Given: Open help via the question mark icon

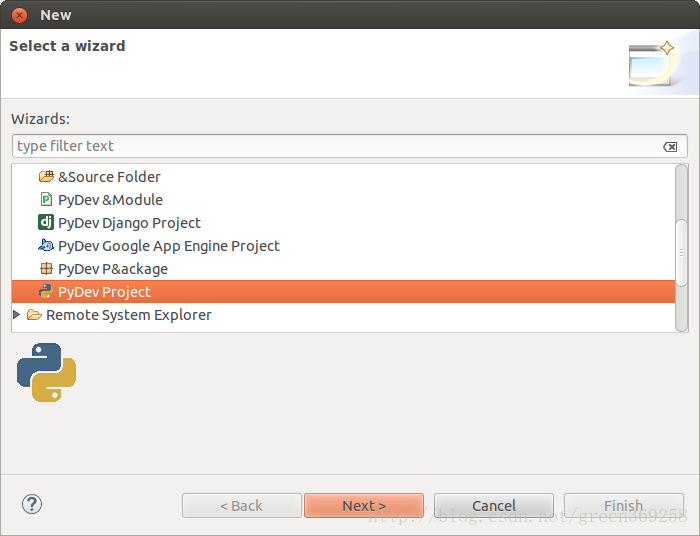Looking at the screenshot, I should pos(32,504).
